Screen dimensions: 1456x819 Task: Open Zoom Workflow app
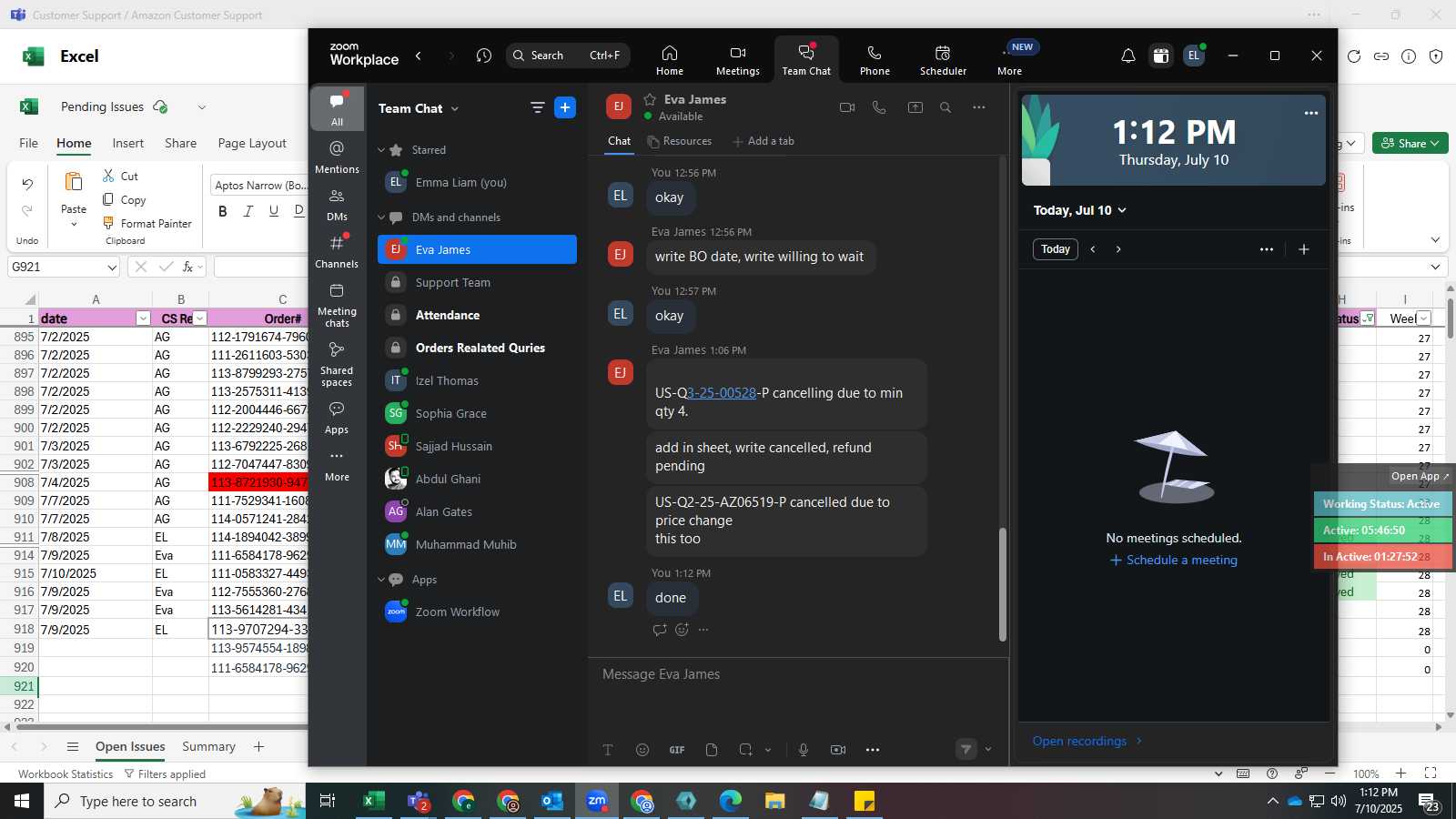point(477,612)
